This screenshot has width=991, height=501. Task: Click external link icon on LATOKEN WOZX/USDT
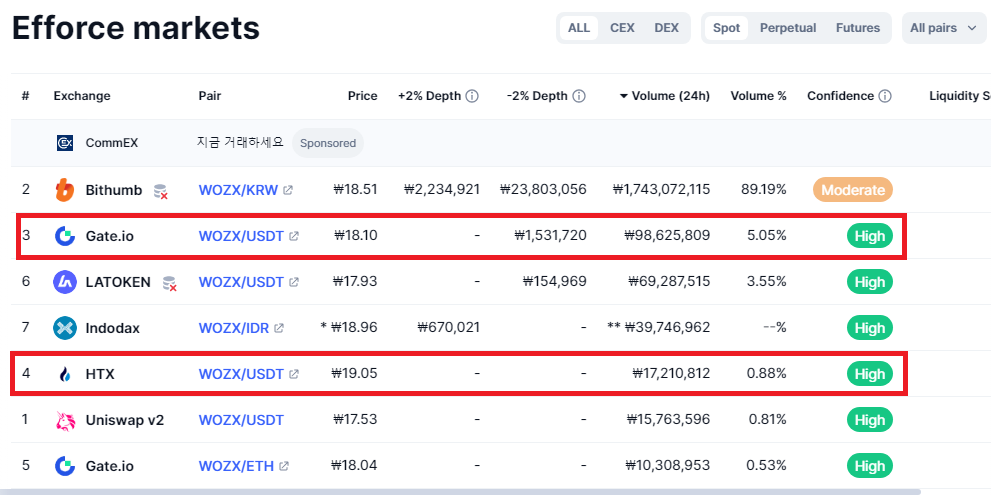(293, 282)
